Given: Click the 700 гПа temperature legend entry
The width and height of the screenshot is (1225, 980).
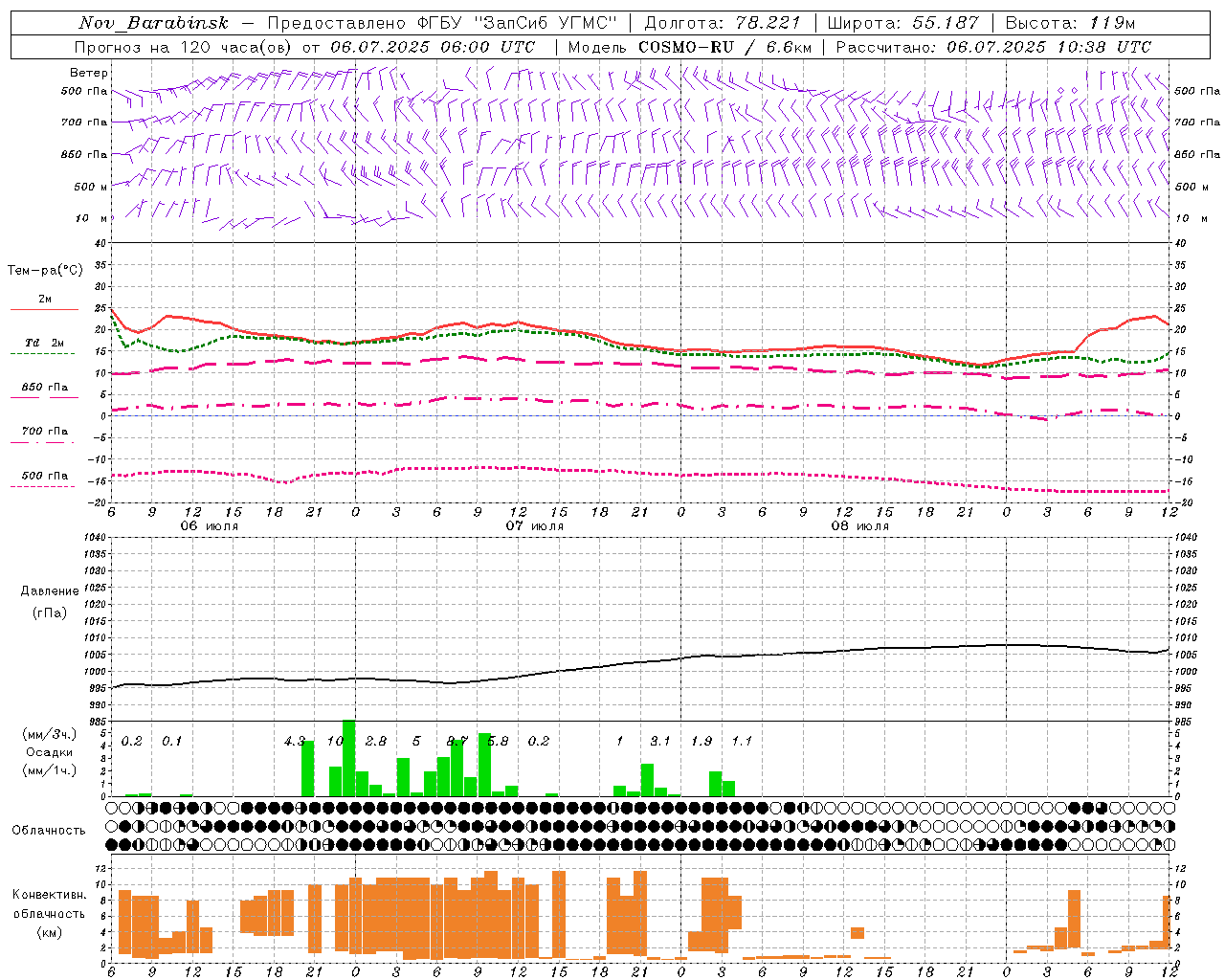Looking at the screenshot, I should coord(45,432).
